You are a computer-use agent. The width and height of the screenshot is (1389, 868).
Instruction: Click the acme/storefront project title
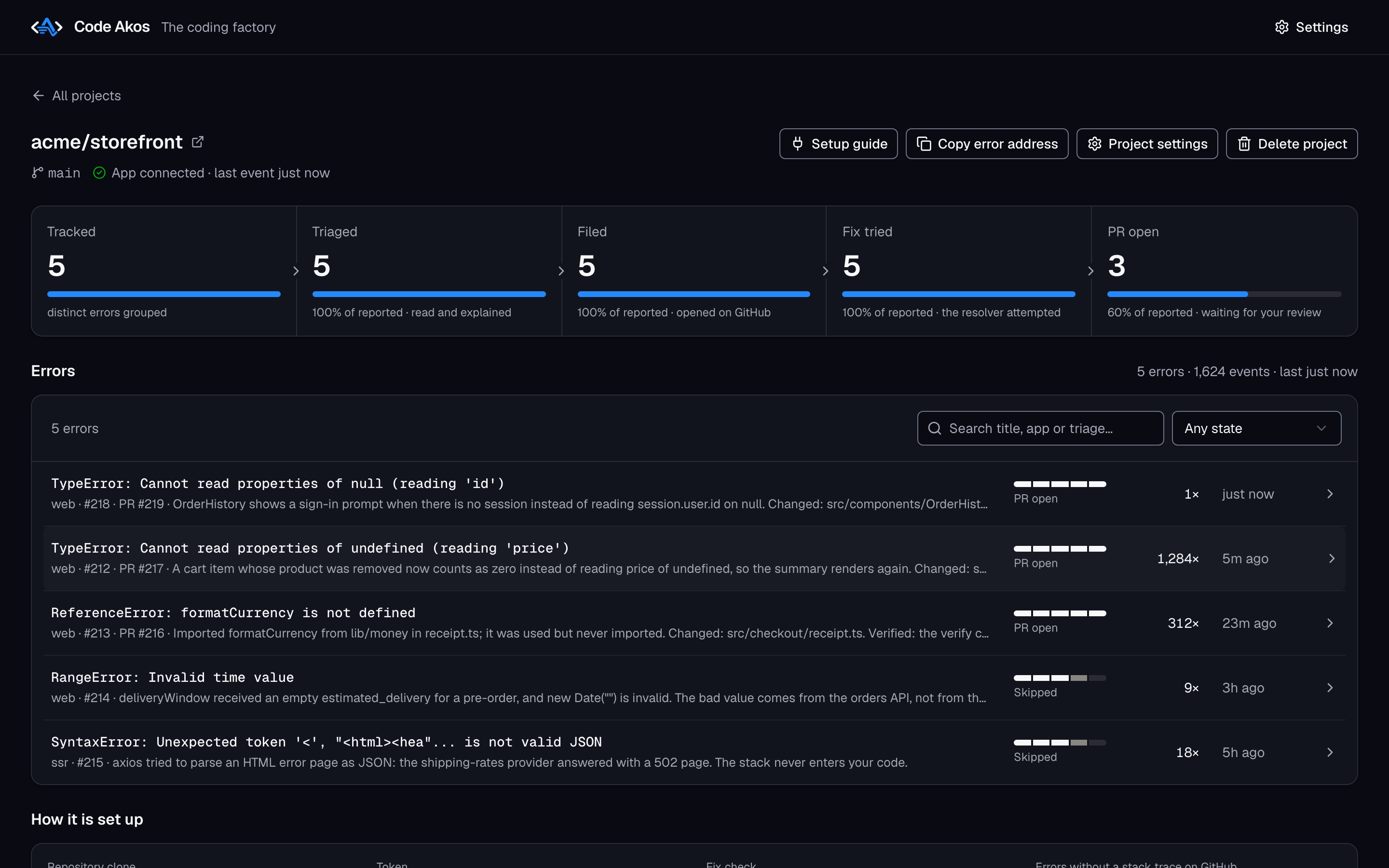107,142
